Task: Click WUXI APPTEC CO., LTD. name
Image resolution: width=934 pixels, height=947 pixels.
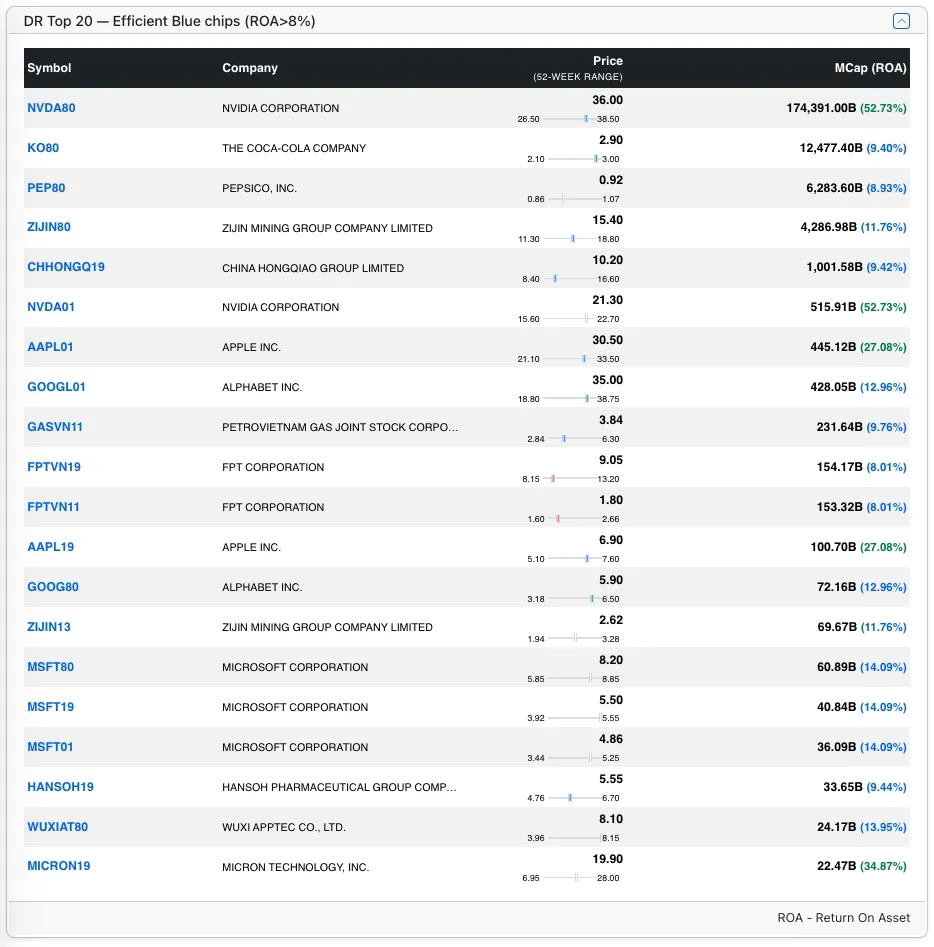Action: click(283, 827)
